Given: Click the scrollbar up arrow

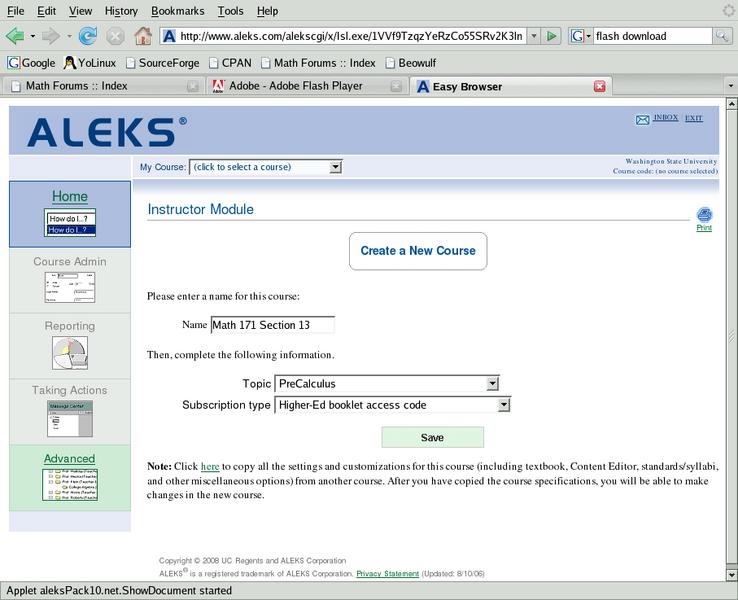Looking at the screenshot, I should [731, 104].
